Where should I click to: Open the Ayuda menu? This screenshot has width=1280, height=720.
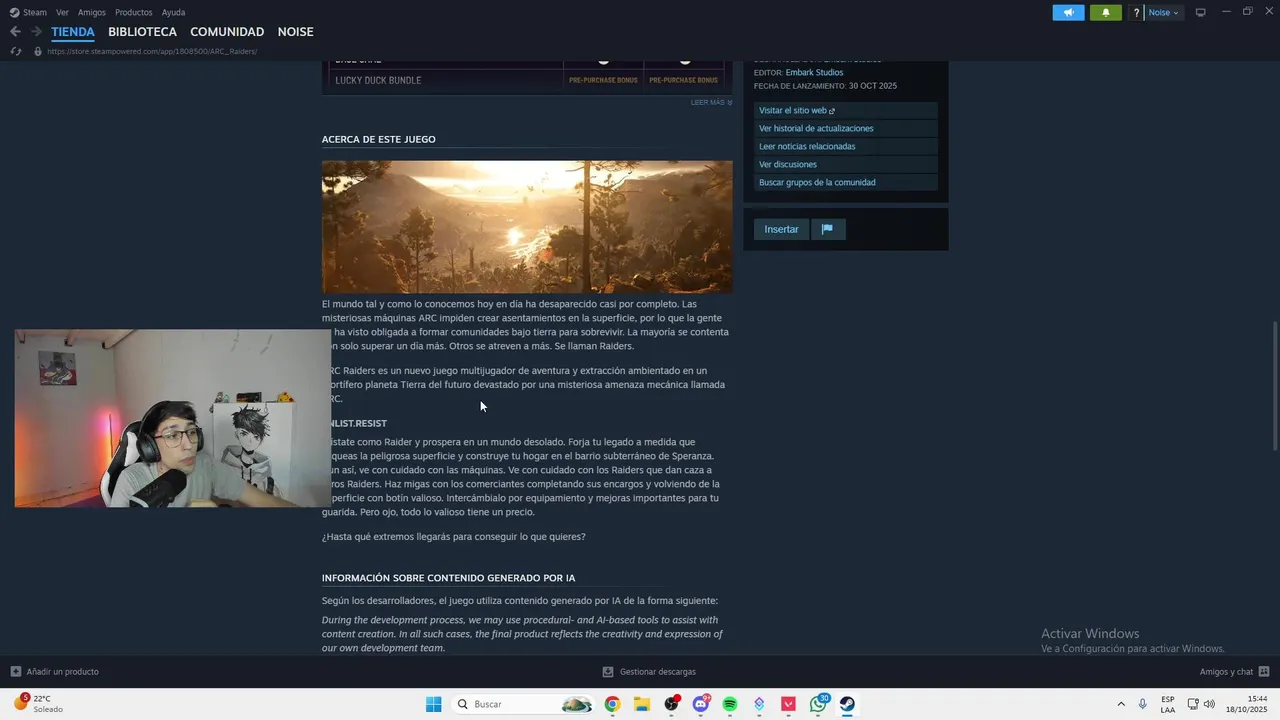coord(173,13)
